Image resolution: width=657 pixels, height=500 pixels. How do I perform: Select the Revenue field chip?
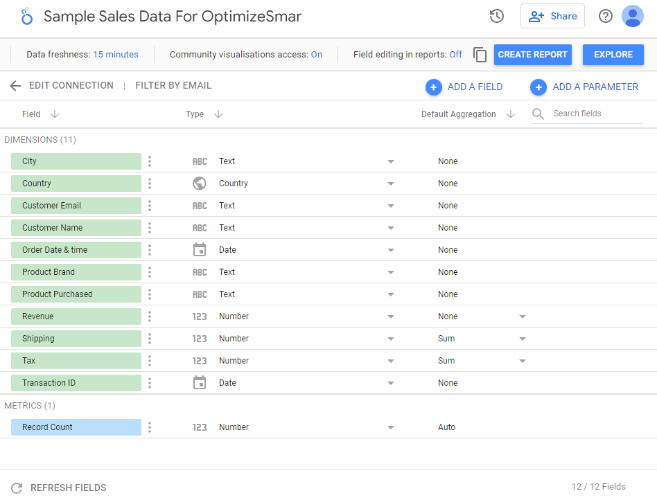coord(76,316)
